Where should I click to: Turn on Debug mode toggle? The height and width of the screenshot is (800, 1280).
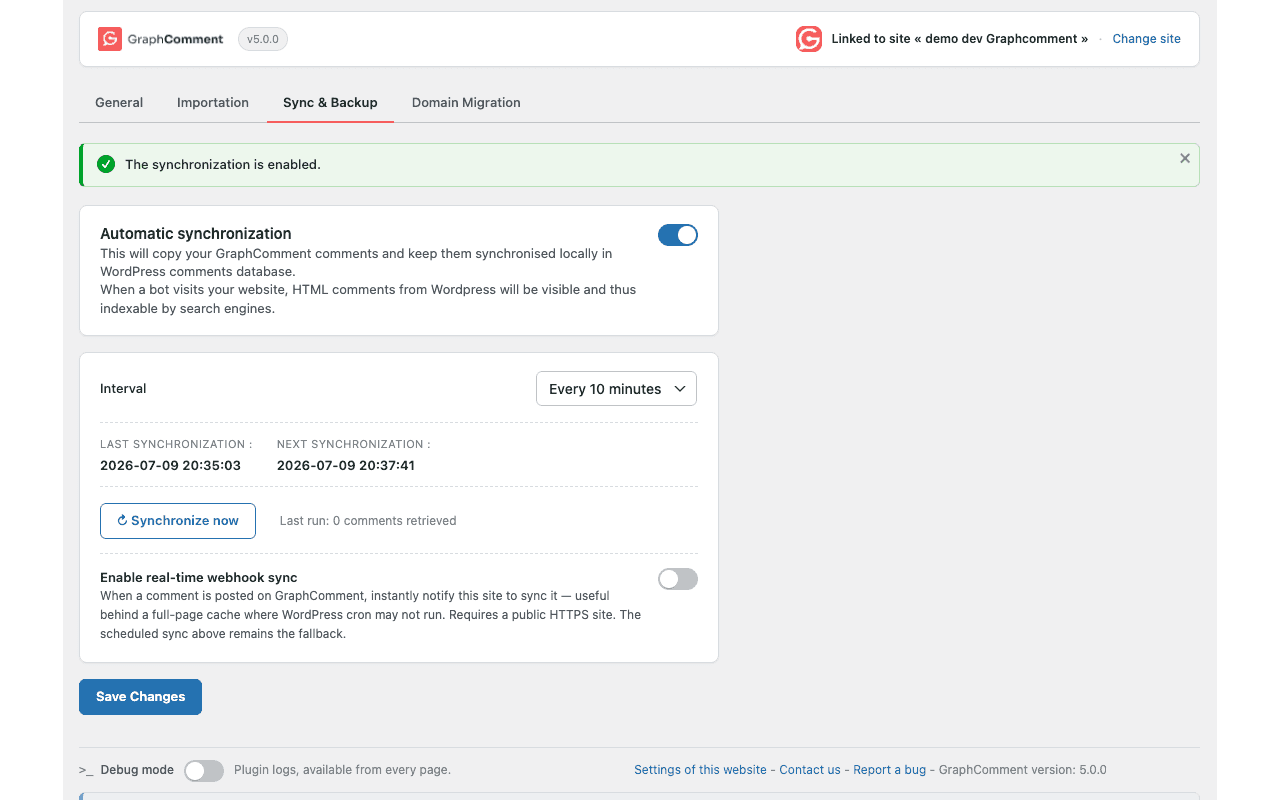[x=204, y=770]
